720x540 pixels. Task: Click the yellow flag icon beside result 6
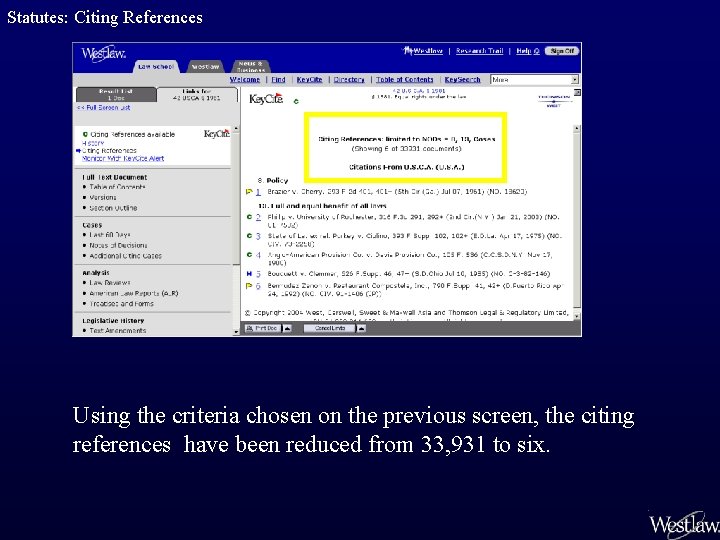(249, 286)
